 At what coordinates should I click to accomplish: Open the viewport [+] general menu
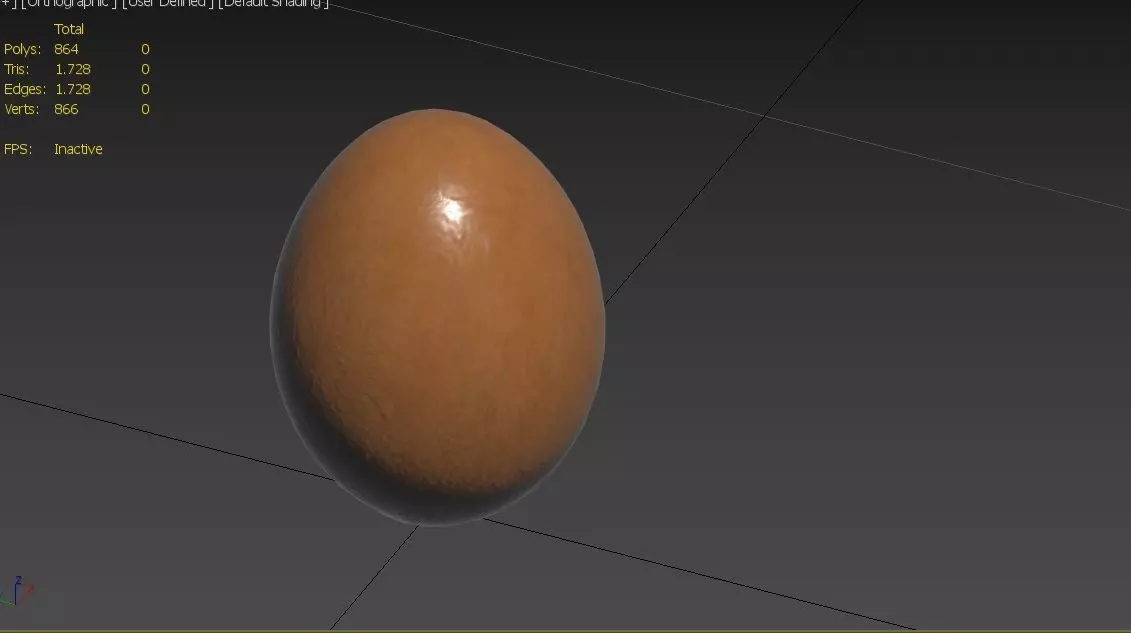(x=8, y=4)
